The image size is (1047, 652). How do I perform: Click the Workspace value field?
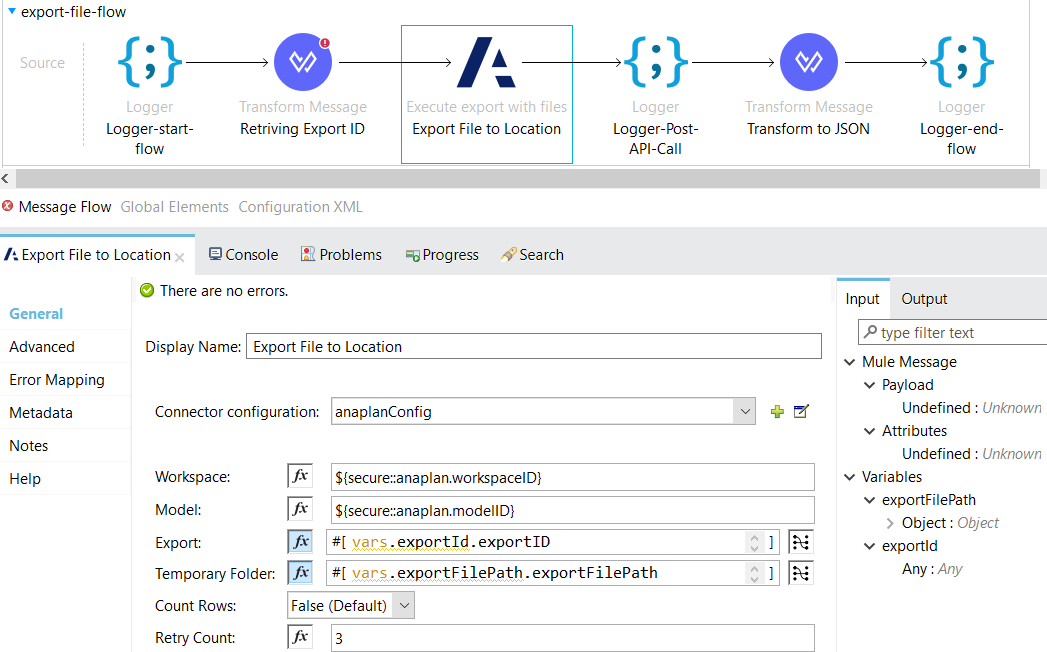pos(572,477)
